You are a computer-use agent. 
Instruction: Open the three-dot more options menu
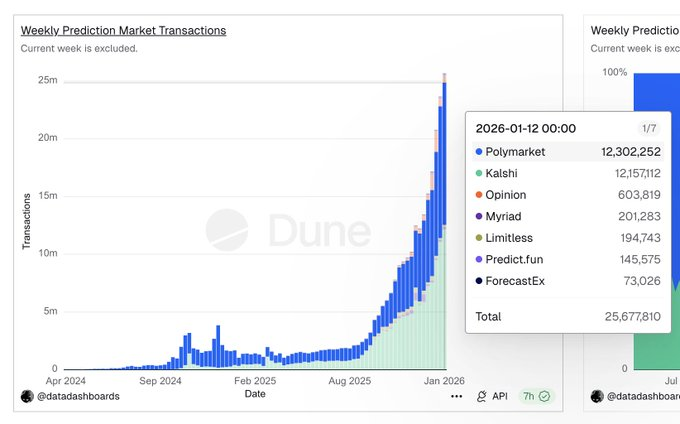click(457, 396)
